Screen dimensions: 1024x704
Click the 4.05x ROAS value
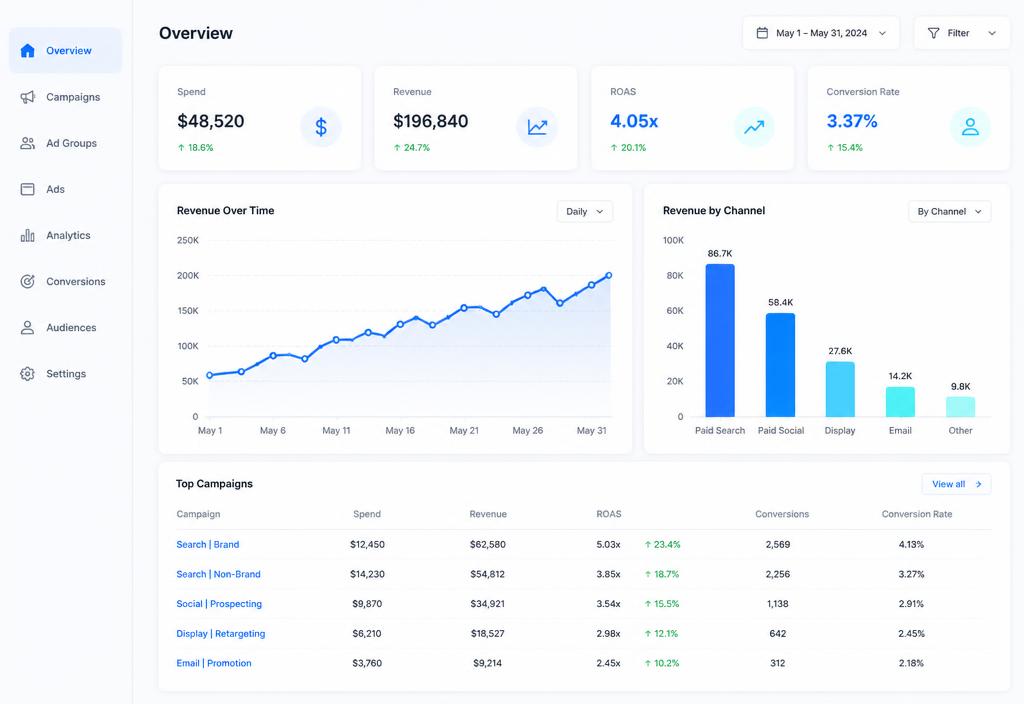point(634,121)
